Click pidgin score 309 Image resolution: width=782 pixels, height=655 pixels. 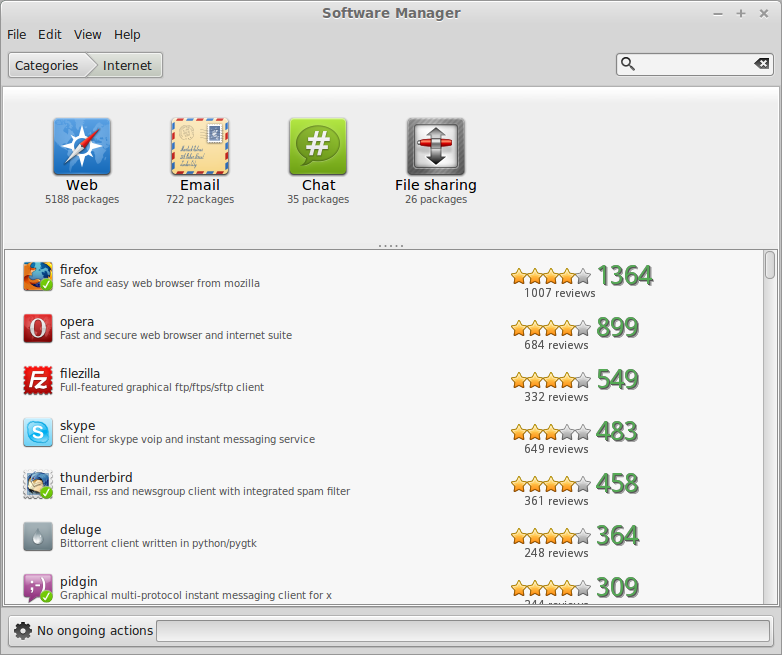pos(617,588)
